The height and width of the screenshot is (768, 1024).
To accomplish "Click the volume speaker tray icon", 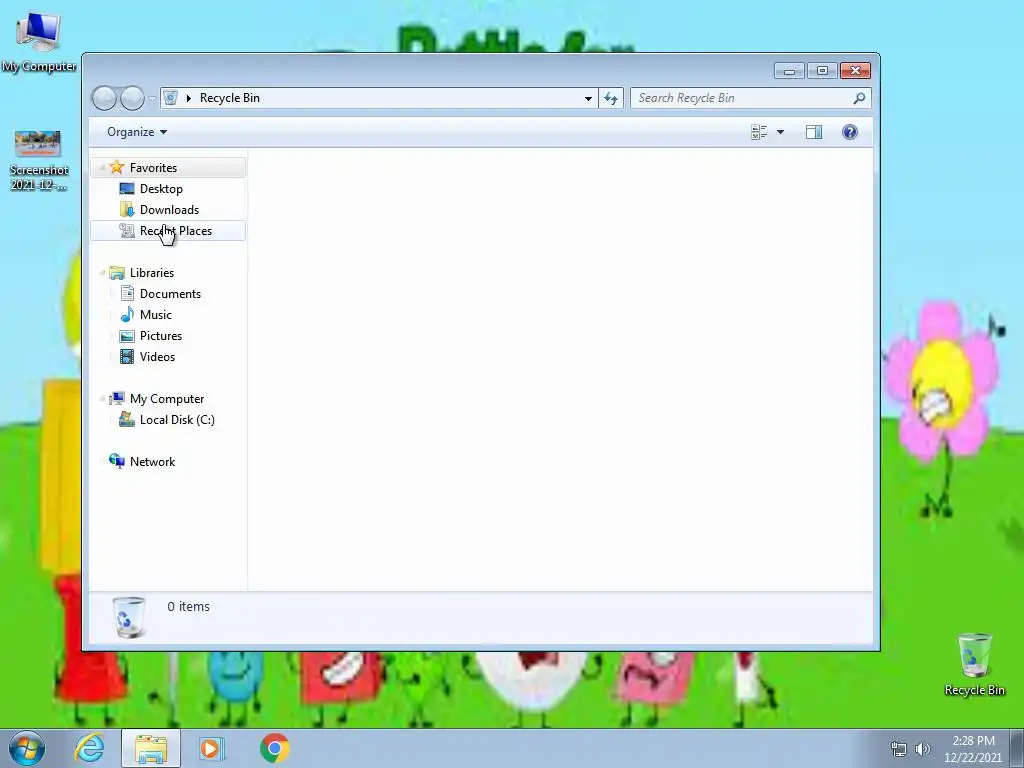I will 923,749.
